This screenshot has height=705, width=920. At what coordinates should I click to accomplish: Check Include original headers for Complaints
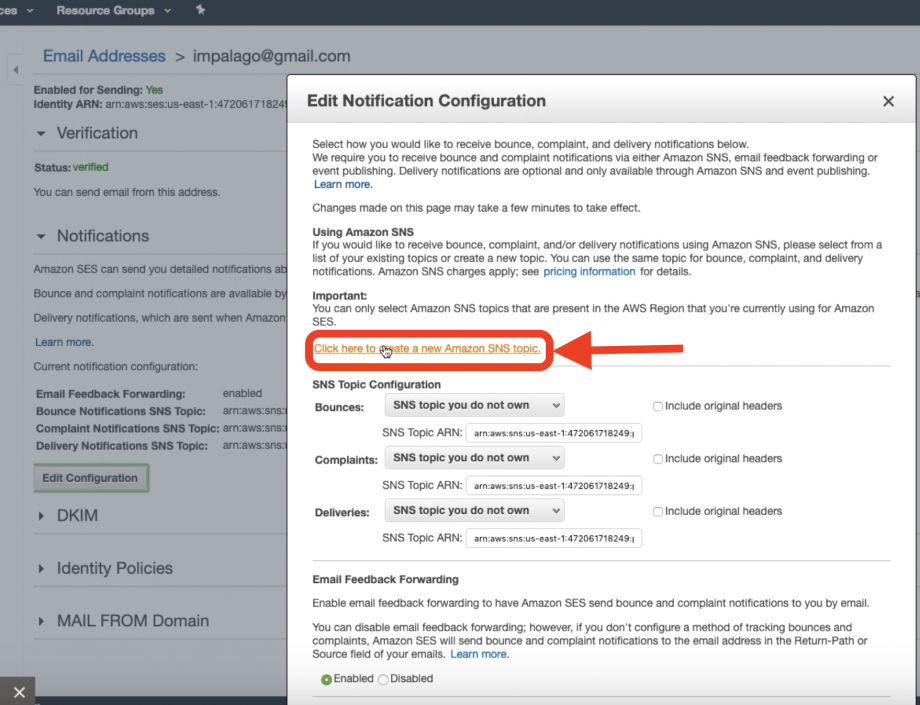pos(658,459)
